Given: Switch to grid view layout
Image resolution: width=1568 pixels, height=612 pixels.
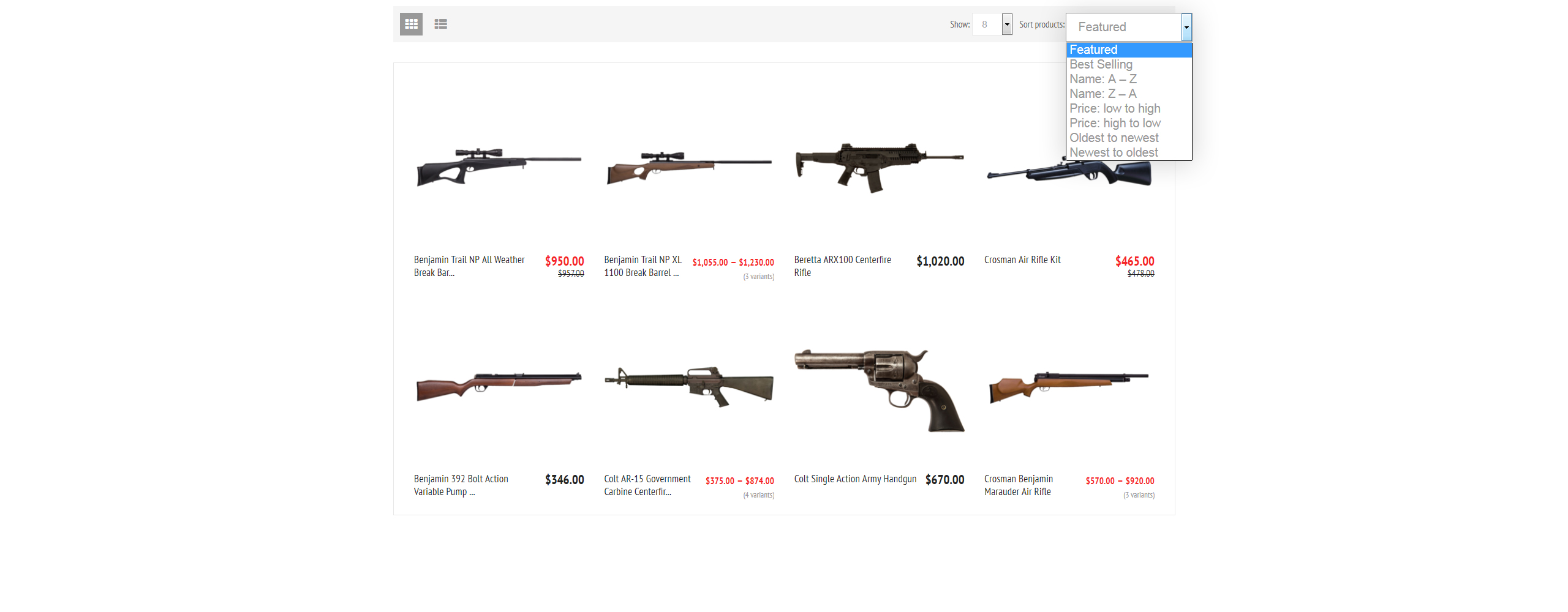Looking at the screenshot, I should (411, 24).
